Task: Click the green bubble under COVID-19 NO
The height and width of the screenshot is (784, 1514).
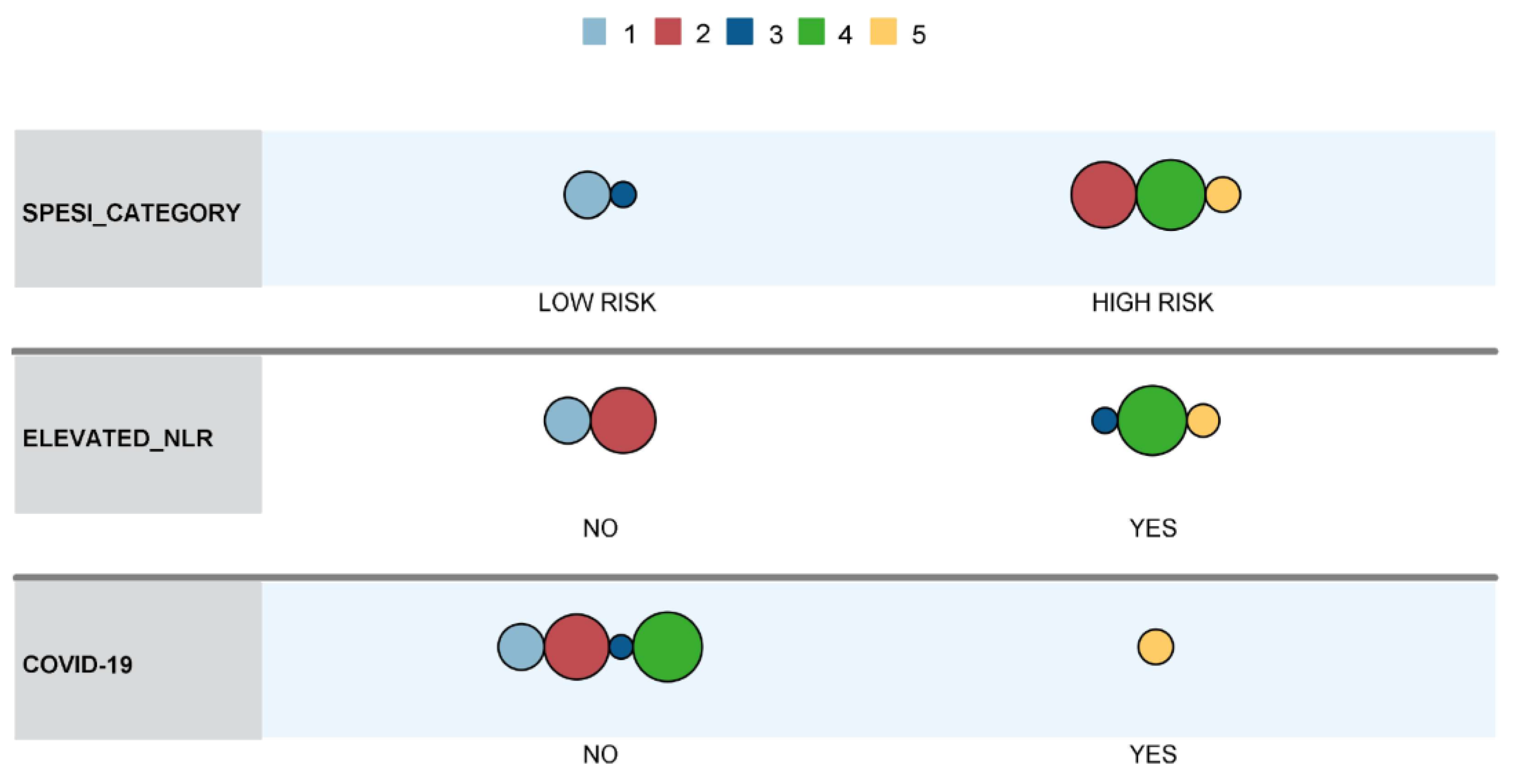Action: pyautogui.click(x=667, y=647)
